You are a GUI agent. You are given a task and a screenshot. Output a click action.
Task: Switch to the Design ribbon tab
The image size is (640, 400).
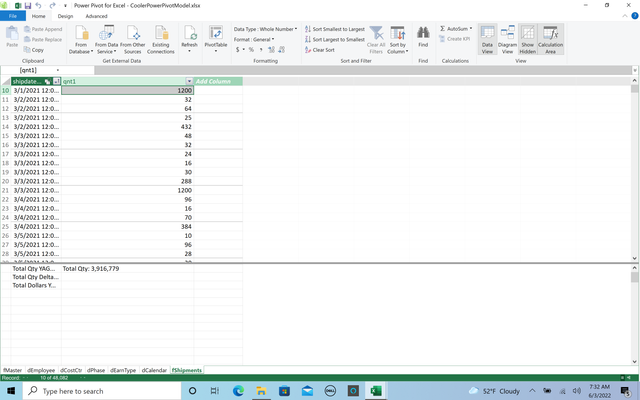pyautogui.click(x=65, y=16)
